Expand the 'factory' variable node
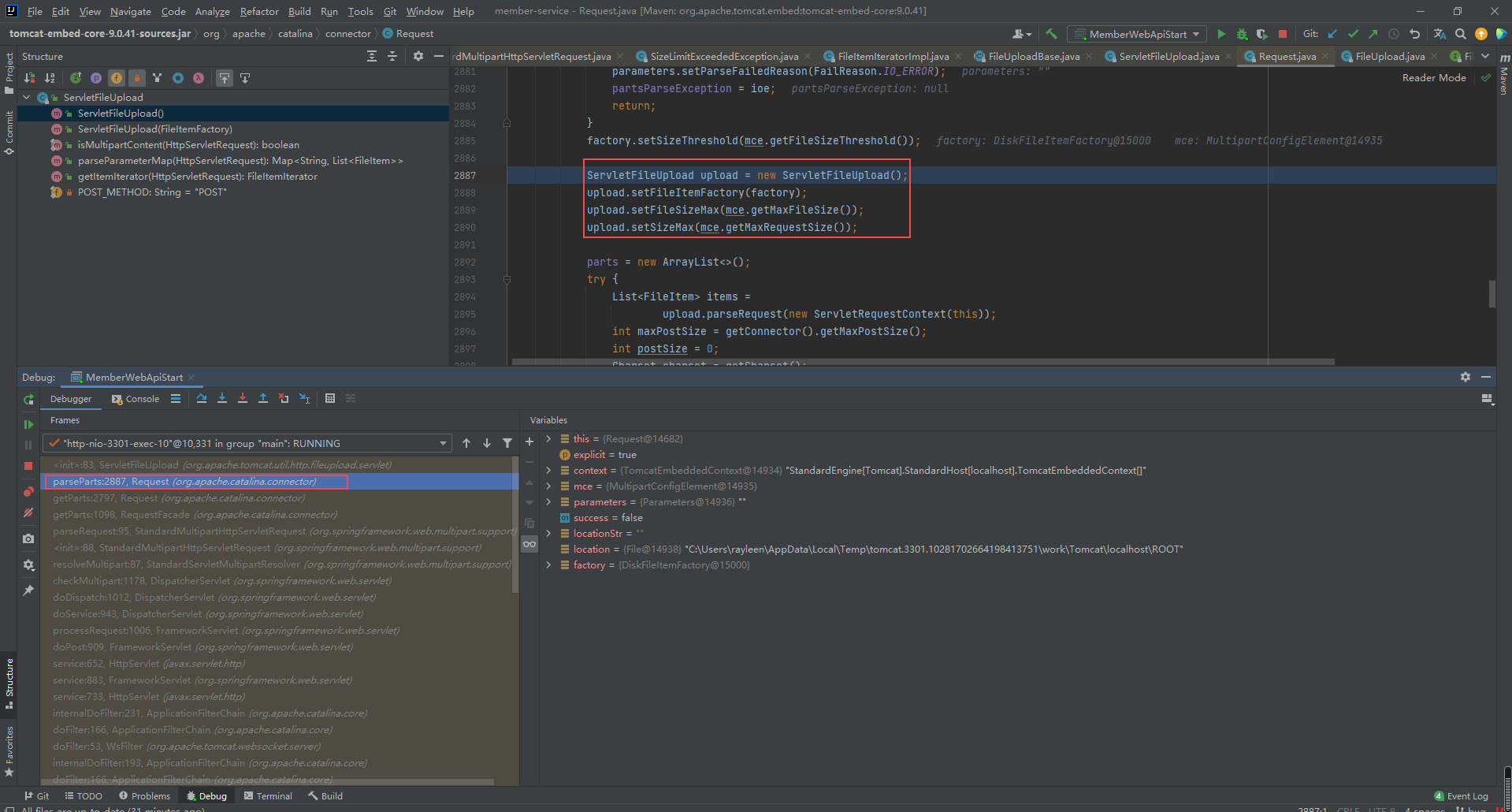Viewport: 1512px width, 812px height. [548, 565]
